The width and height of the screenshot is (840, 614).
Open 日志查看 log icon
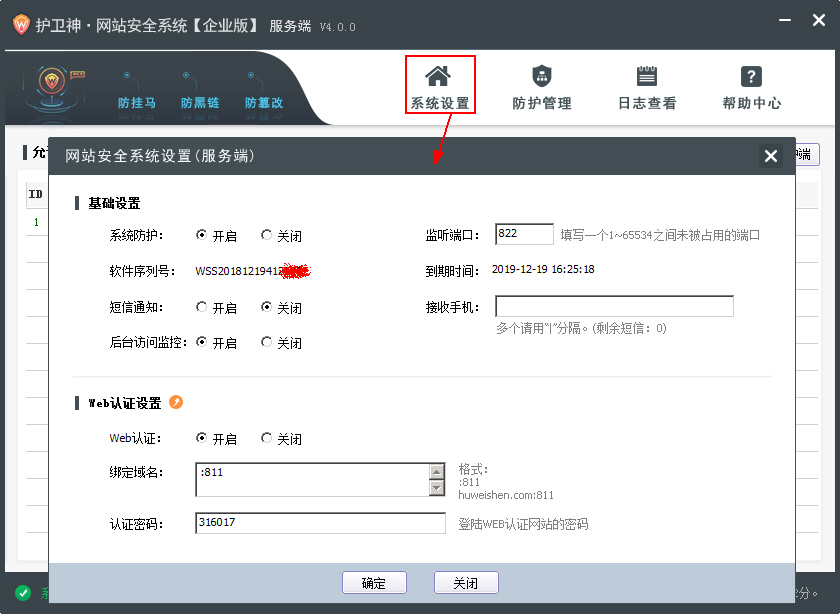point(646,77)
